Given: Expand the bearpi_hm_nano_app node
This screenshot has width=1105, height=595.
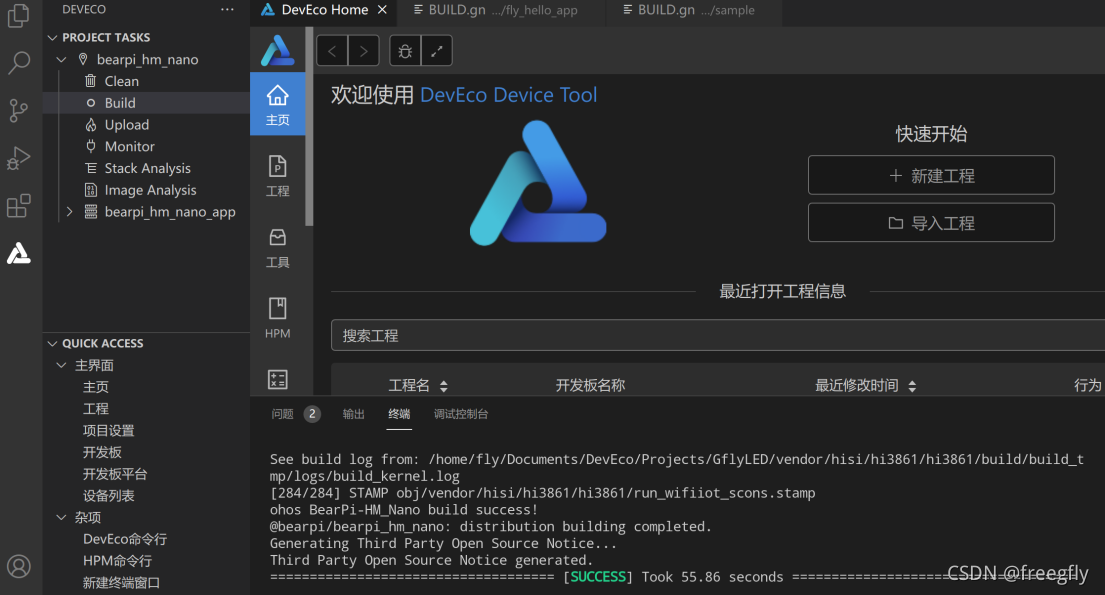Looking at the screenshot, I should tap(69, 211).
